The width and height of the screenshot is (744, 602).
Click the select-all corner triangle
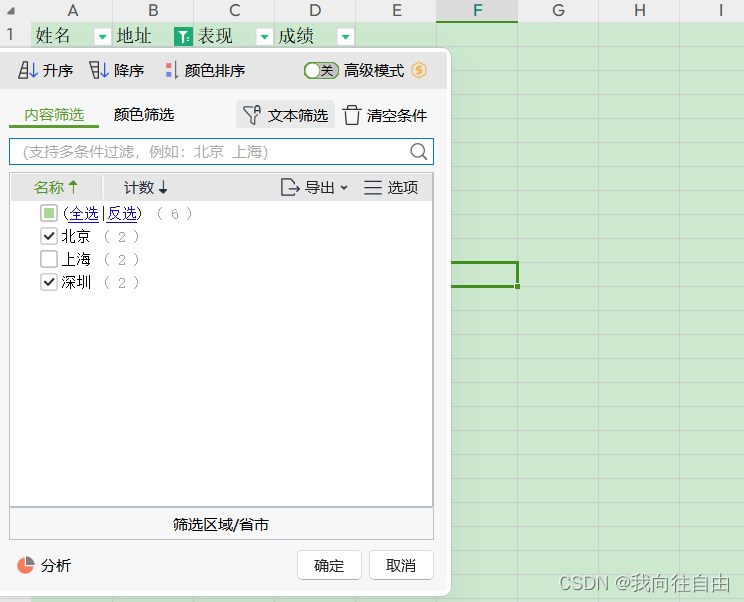[x=10, y=10]
